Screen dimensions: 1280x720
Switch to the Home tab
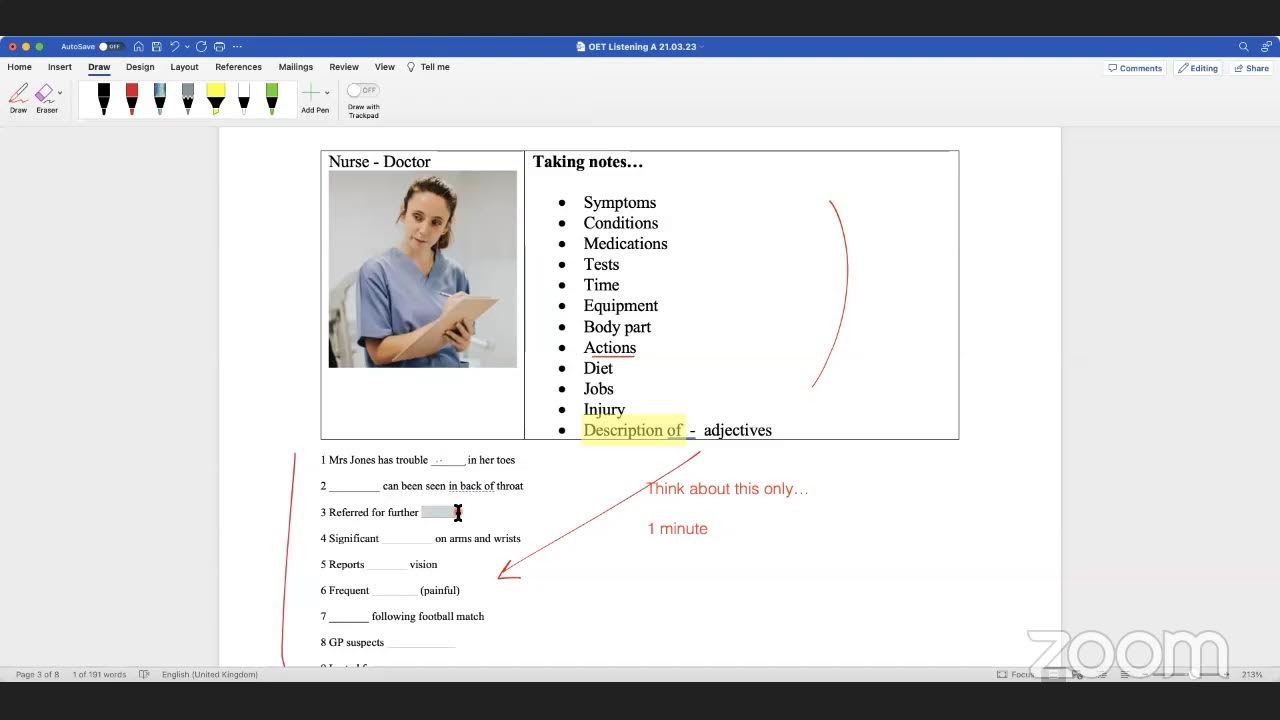tap(19, 67)
